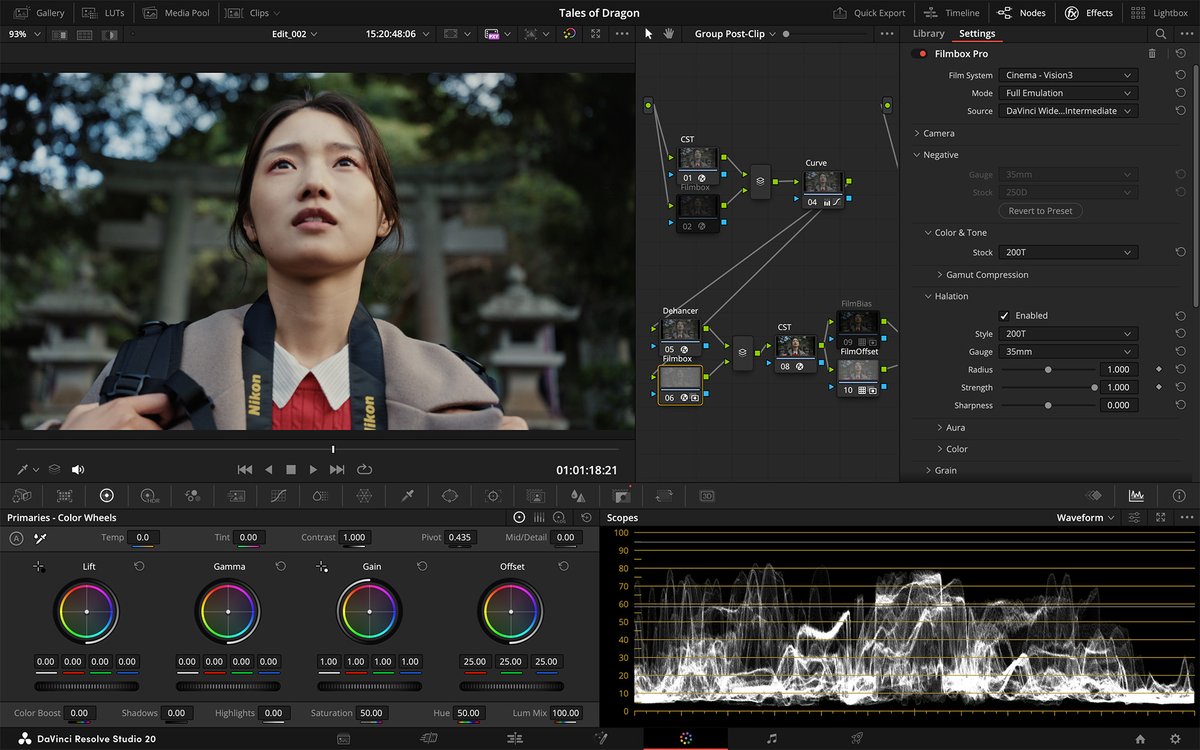
Task: Open the Waveform scope type dropdown
Action: [x=1087, y=517]
